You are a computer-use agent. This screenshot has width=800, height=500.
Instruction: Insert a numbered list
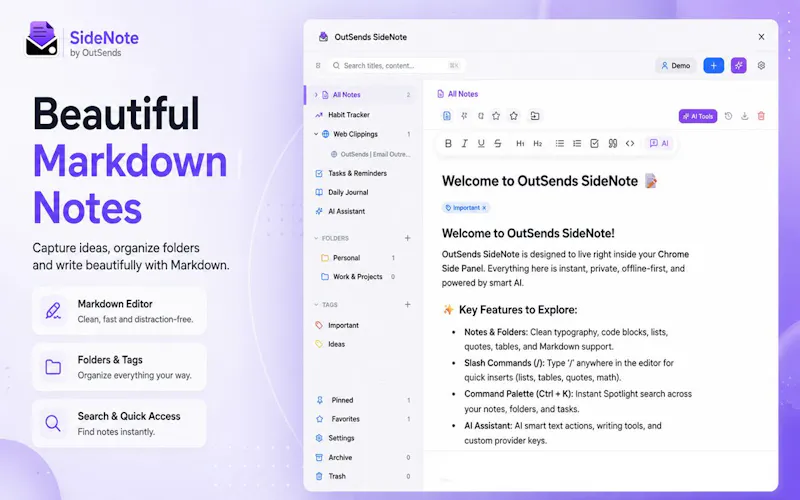tap(577, 143)
